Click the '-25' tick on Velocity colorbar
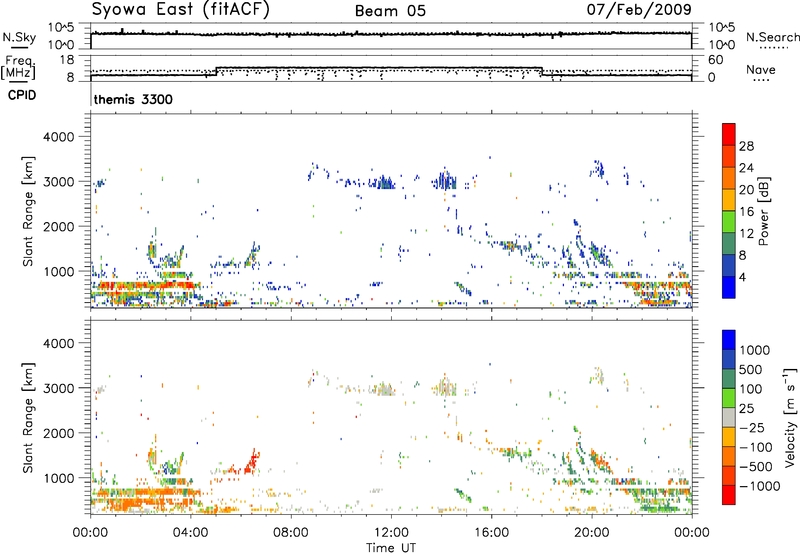This screenshot has width=800, height=554. (751, 428)
